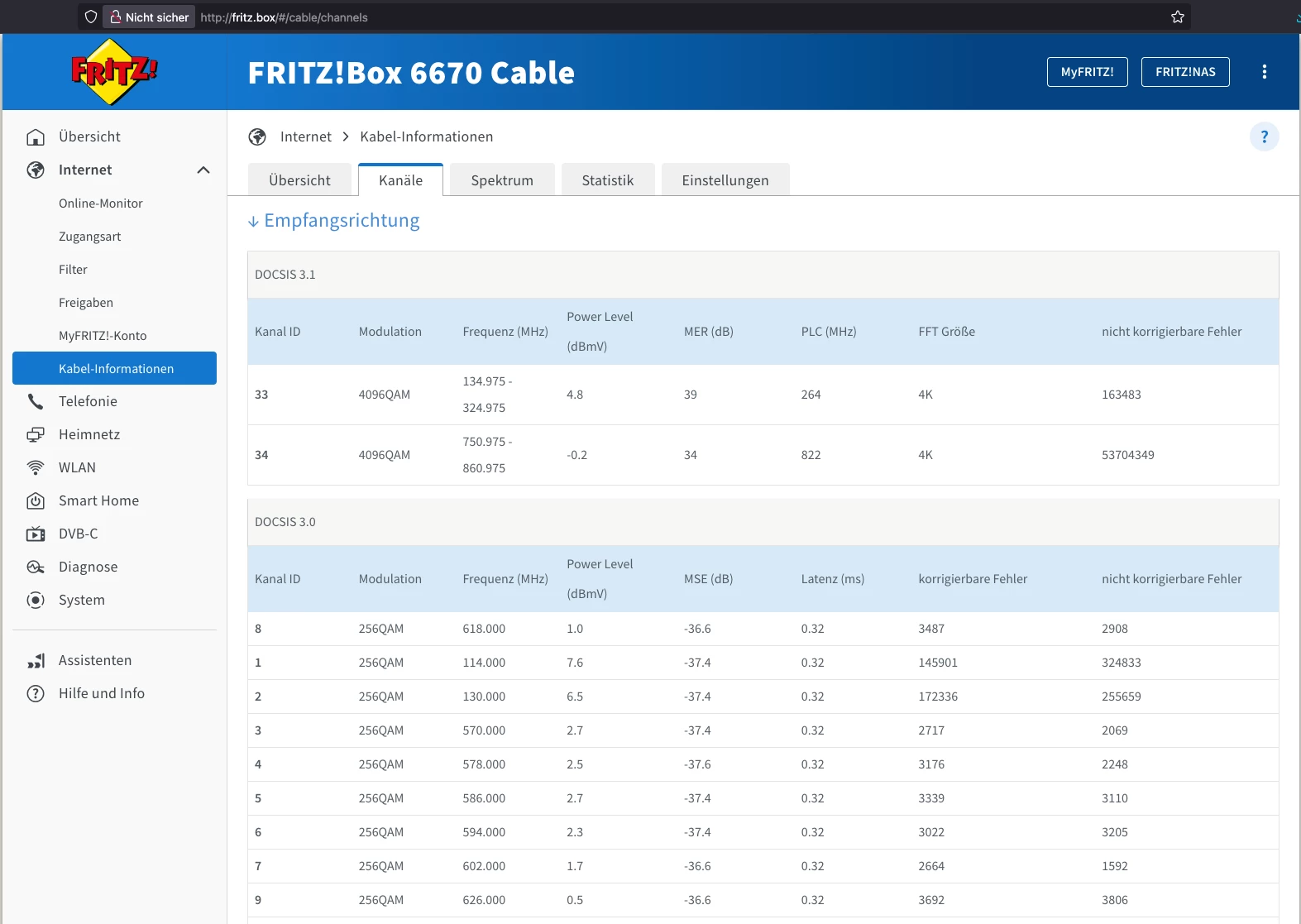Screen dimensions: 1301x924
Task: Open Freigaben in the sidebar
Action: pyautogui.click(x=86, y=303)
